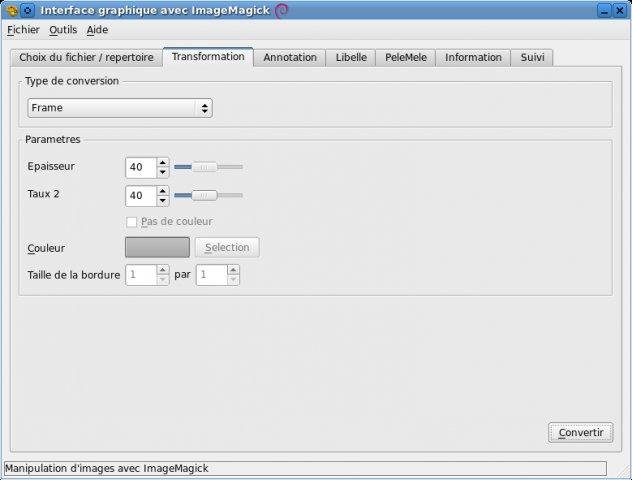The image size is (632, 480).
Task: Open the Fichier menu
Action: pos(23,30)
